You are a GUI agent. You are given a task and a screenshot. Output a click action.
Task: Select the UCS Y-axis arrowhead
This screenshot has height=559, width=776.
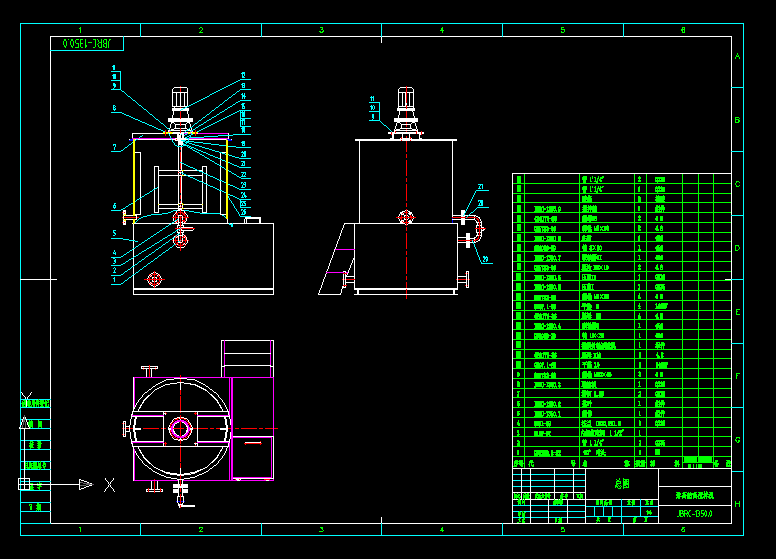24,422
